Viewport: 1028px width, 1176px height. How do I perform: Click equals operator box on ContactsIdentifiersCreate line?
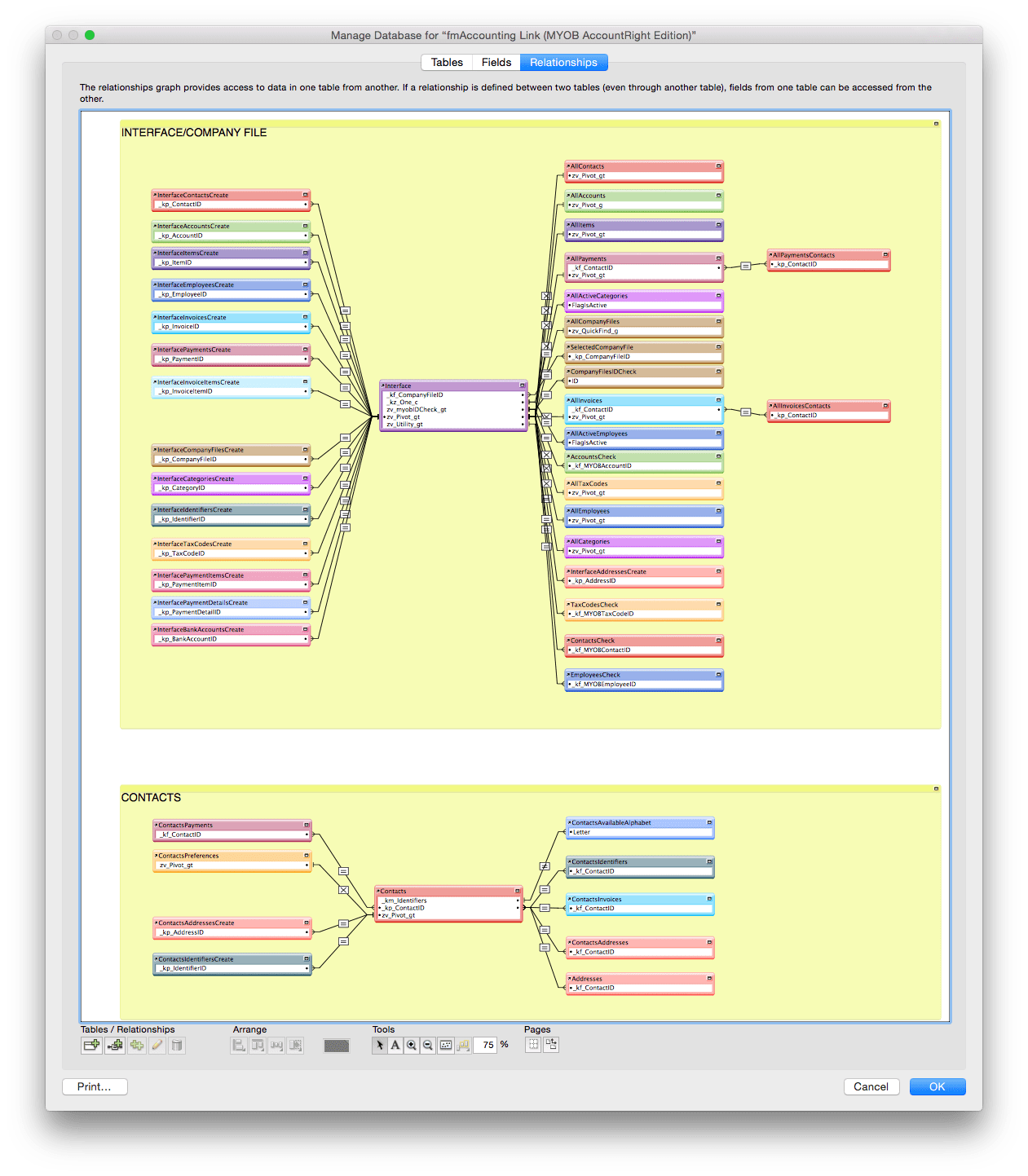pyautogui.click(x=343, y=941)
